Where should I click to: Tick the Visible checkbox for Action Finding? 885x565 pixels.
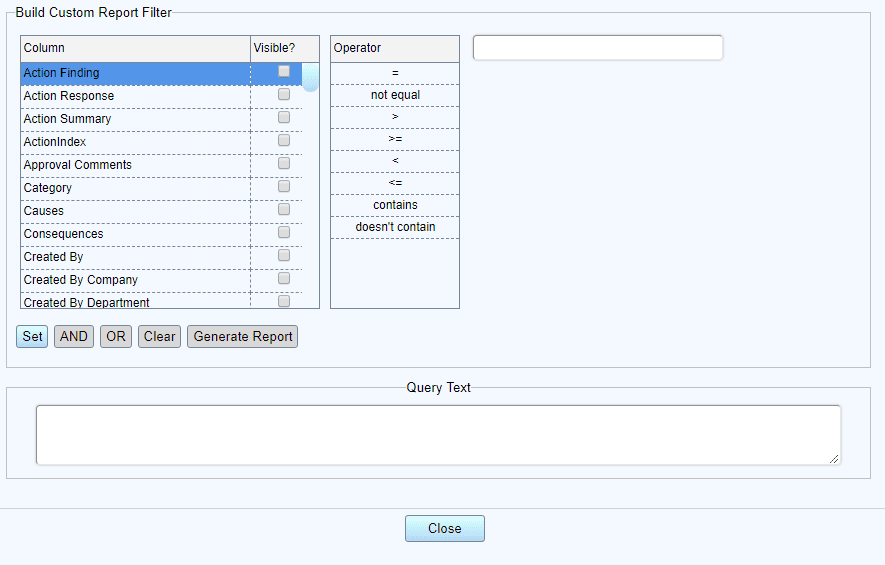click(x=284, y=71)
